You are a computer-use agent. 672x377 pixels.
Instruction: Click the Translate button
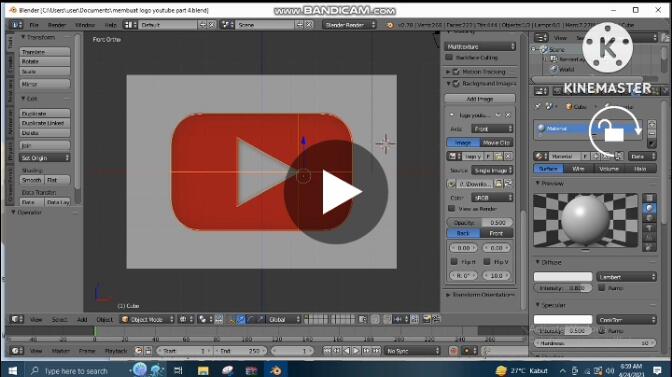pyautogui.click(x=45, y=52)
